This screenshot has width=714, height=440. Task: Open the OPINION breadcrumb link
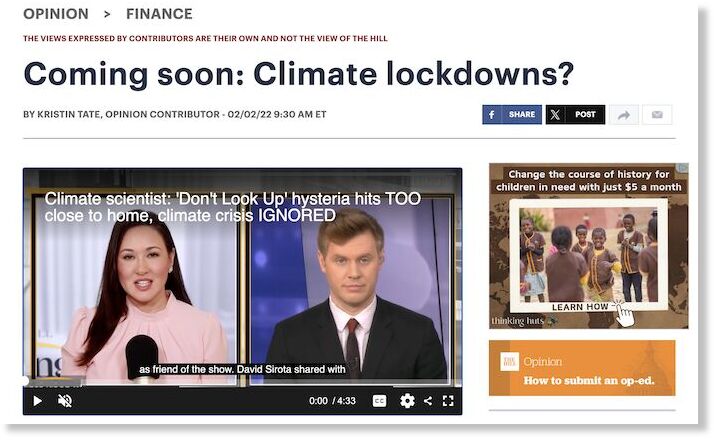pyautogui.click(x=56, y=14)
